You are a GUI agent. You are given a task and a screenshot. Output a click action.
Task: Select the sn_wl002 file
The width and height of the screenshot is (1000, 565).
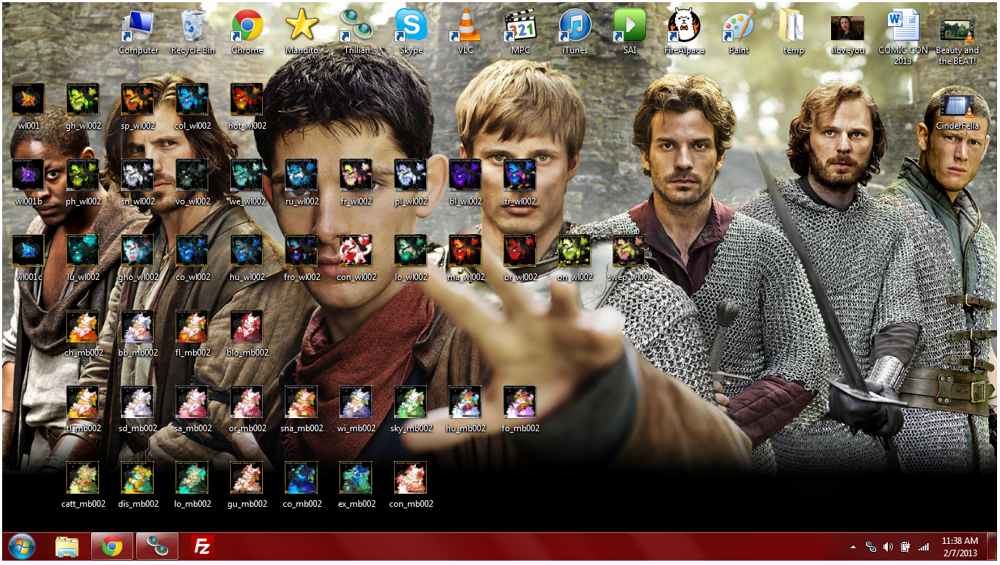click(x=138, y=183)
